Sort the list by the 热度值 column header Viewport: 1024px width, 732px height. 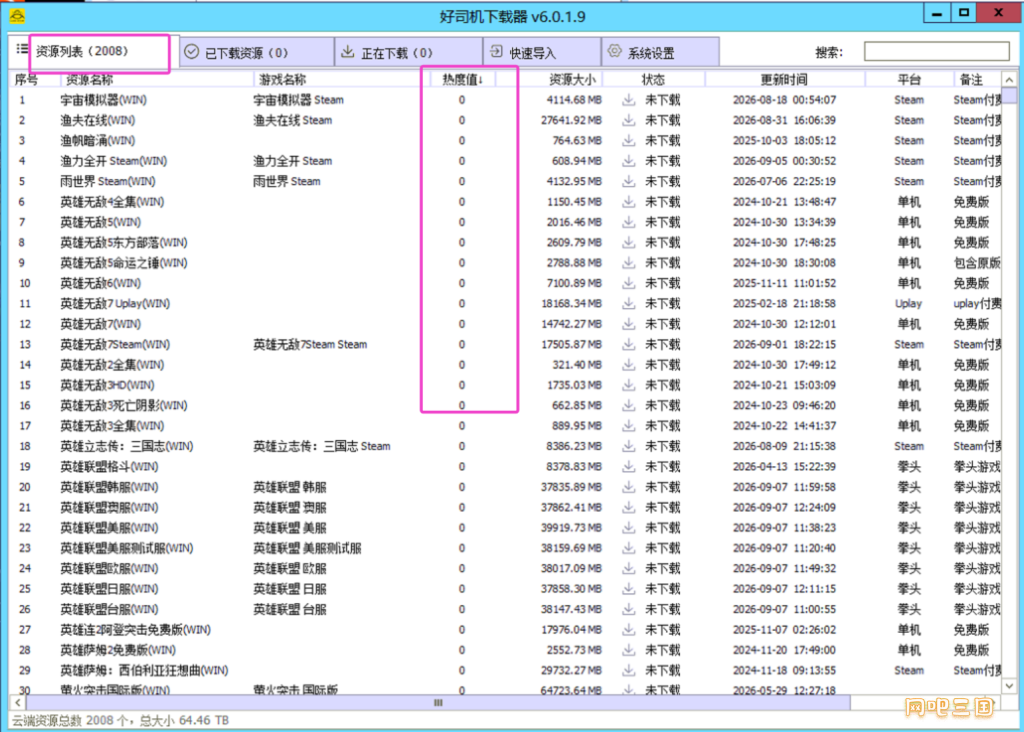pyautogui.click(x=462, y=80)
